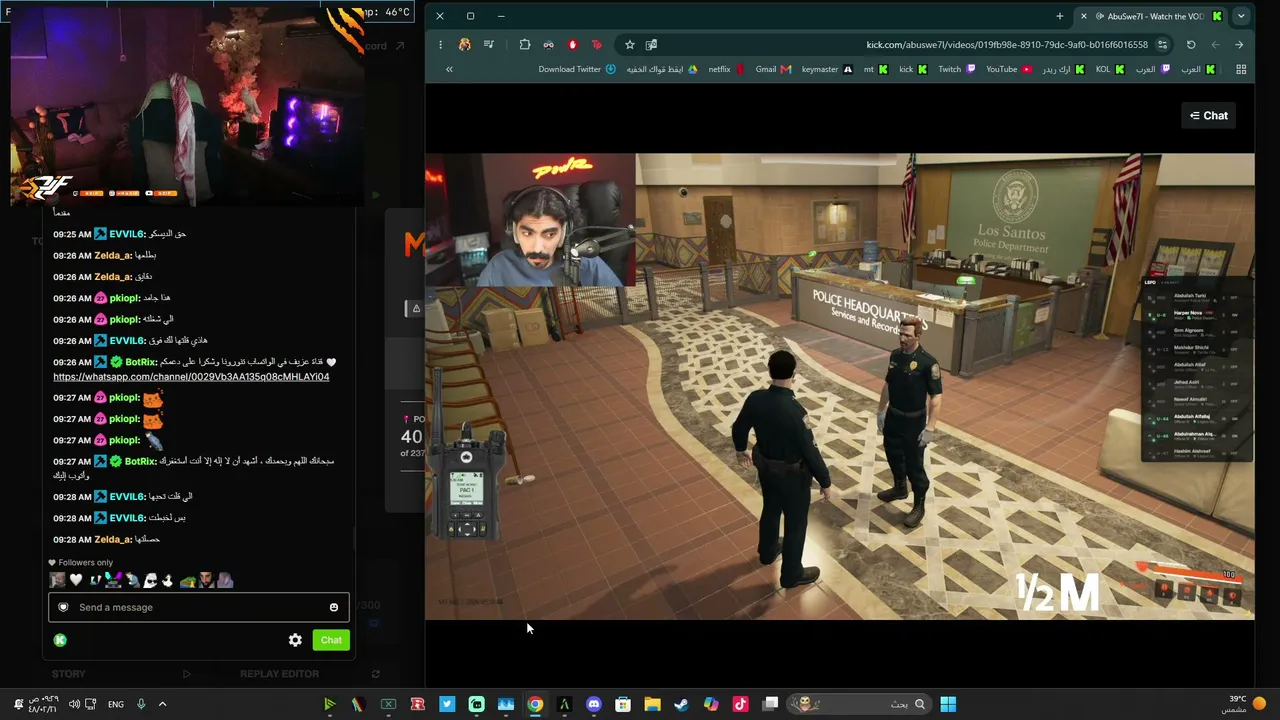Click the shield icon in the message box

point(63,607)
